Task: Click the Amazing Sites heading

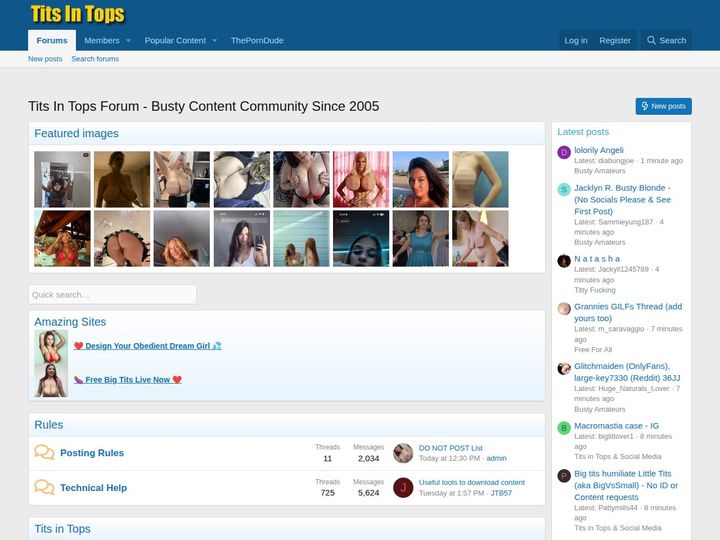Action: [70, 322]
